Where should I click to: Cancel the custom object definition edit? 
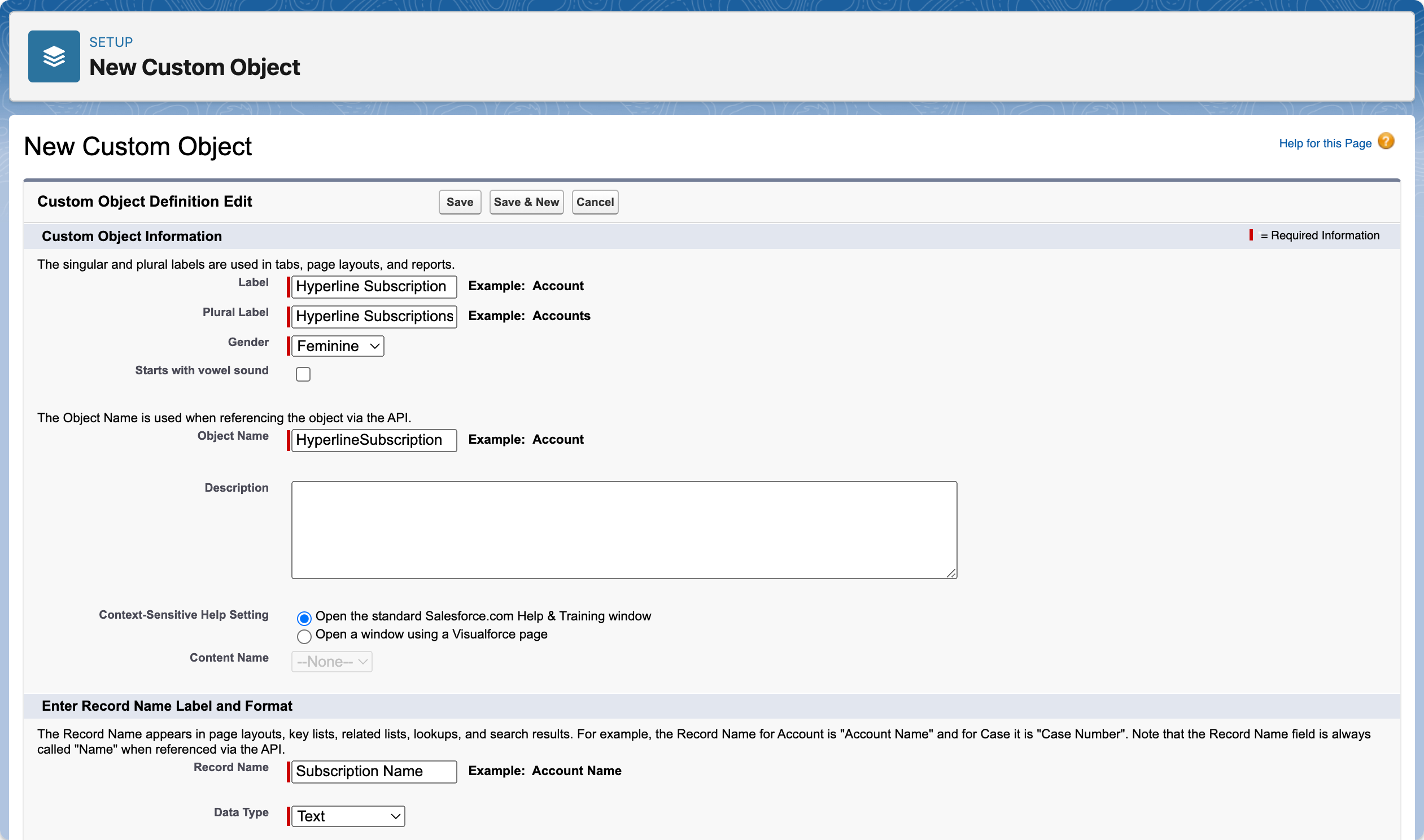pyautogui.click(x=595, y=202)
